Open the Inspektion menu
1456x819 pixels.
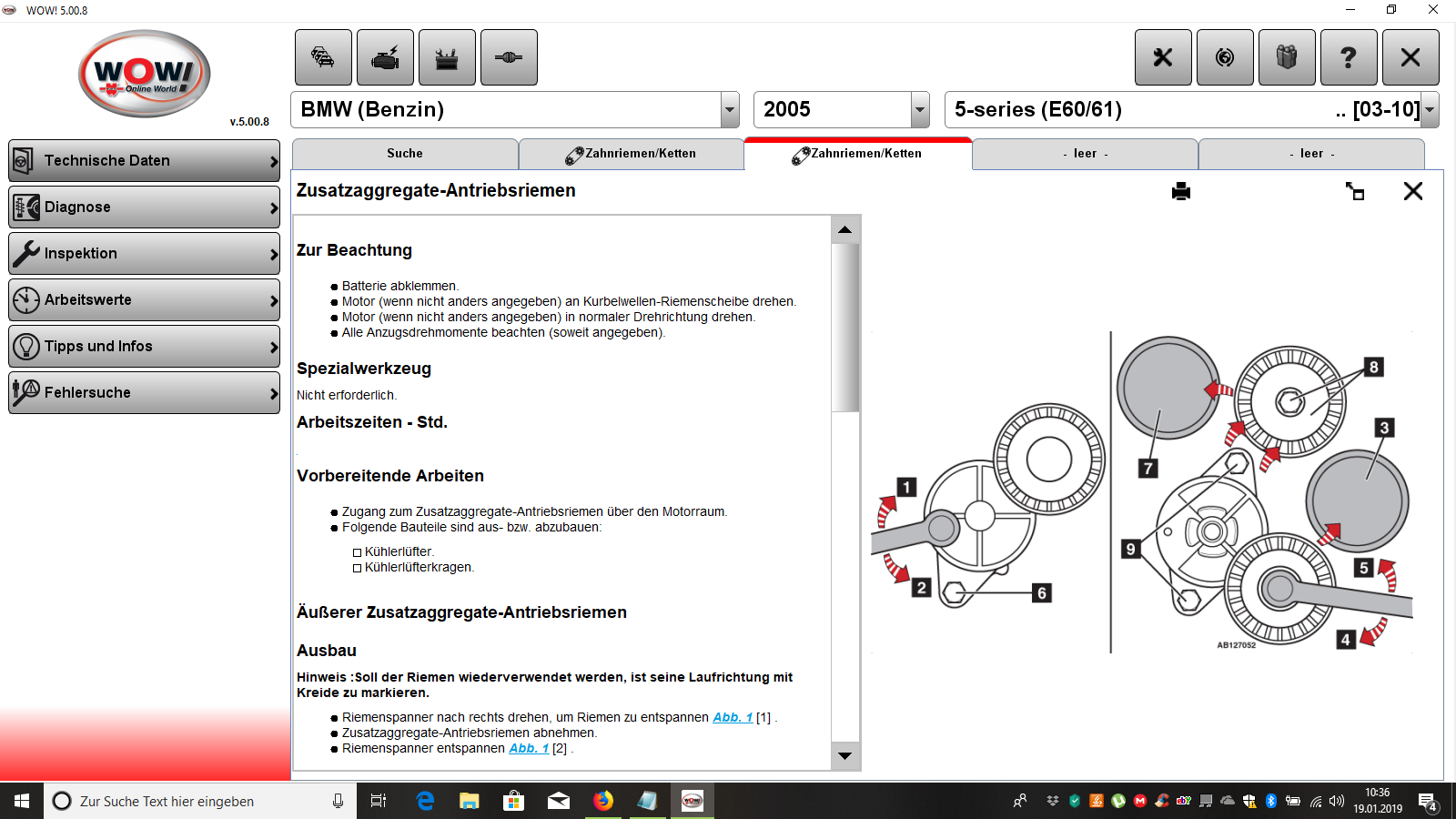[144, 254]
